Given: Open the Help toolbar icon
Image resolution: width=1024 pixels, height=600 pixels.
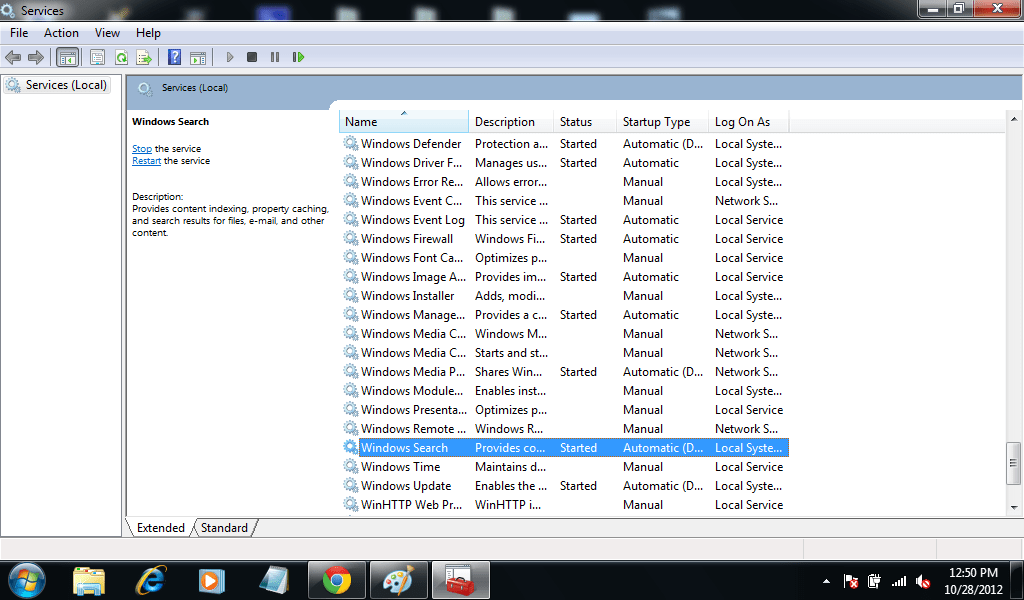Looking at the screenshot, I should (x=174, y=57).
